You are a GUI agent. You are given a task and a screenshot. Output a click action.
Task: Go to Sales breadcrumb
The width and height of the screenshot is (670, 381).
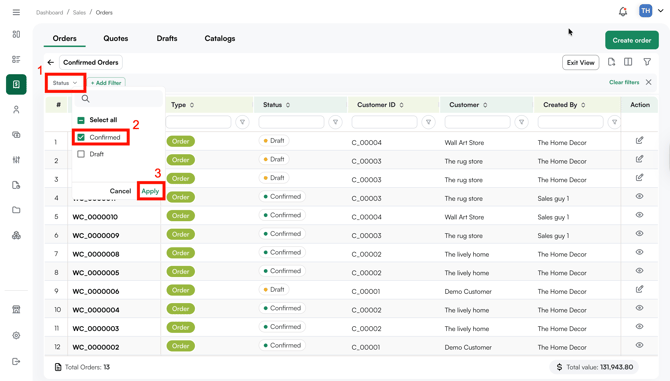pyautogui.click(x=79, y=12)
